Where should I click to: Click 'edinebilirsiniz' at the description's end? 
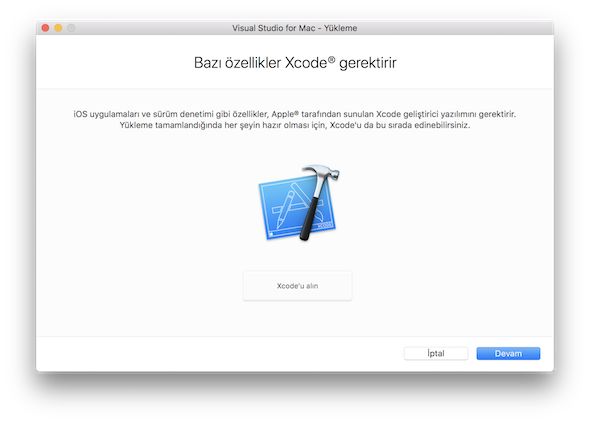pyautogui.click(x=442, y=125)
